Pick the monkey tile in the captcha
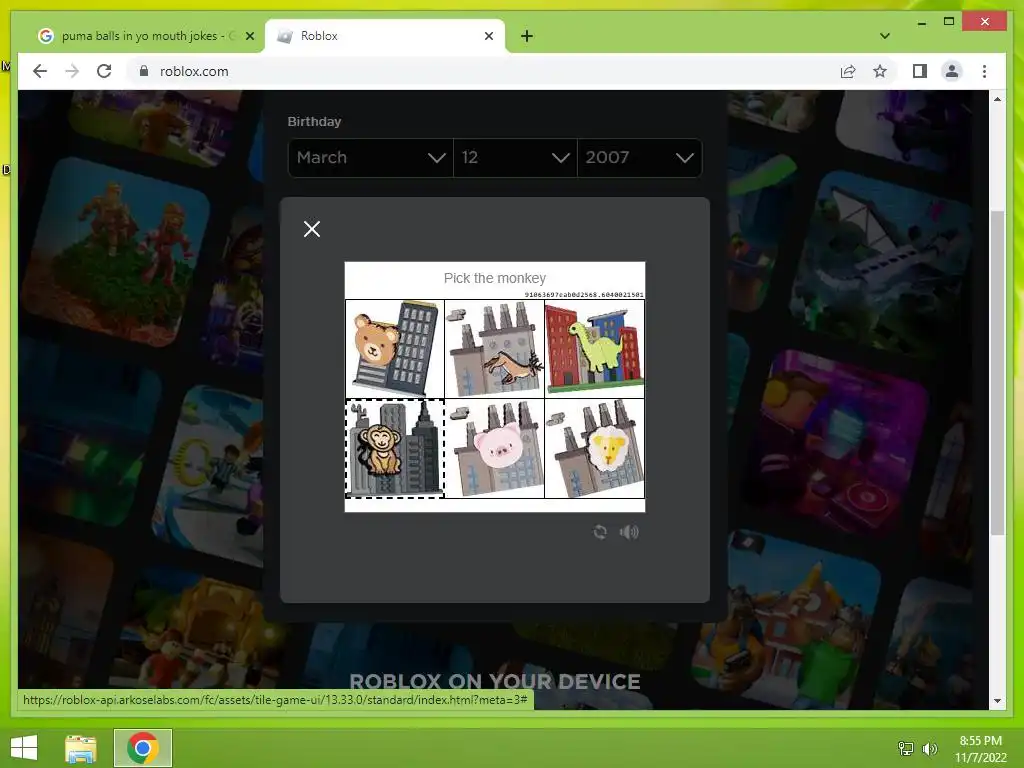This screenshot has width=1024, height=768. coord(394,449)
